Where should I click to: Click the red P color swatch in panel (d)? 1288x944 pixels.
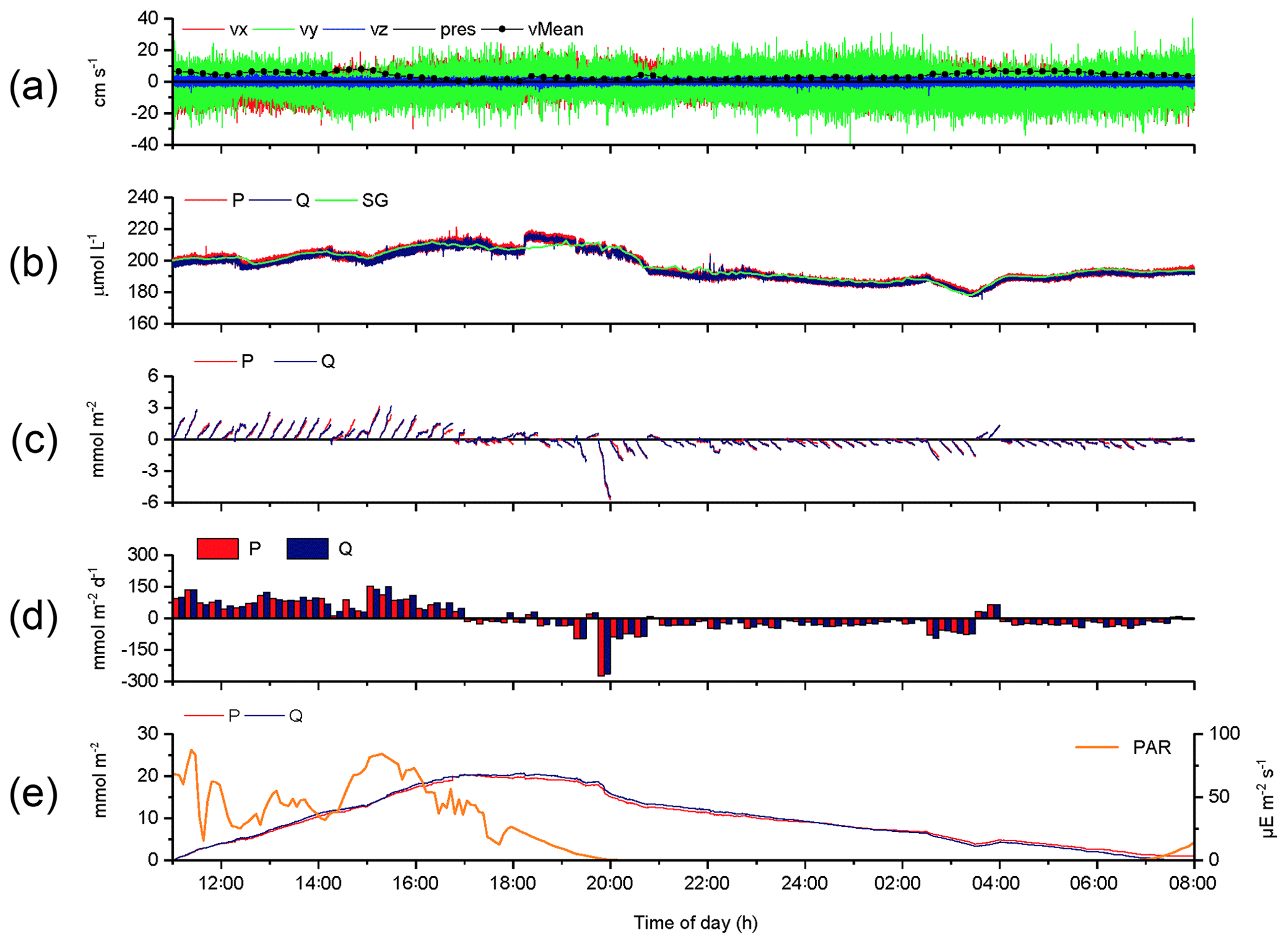217,549
